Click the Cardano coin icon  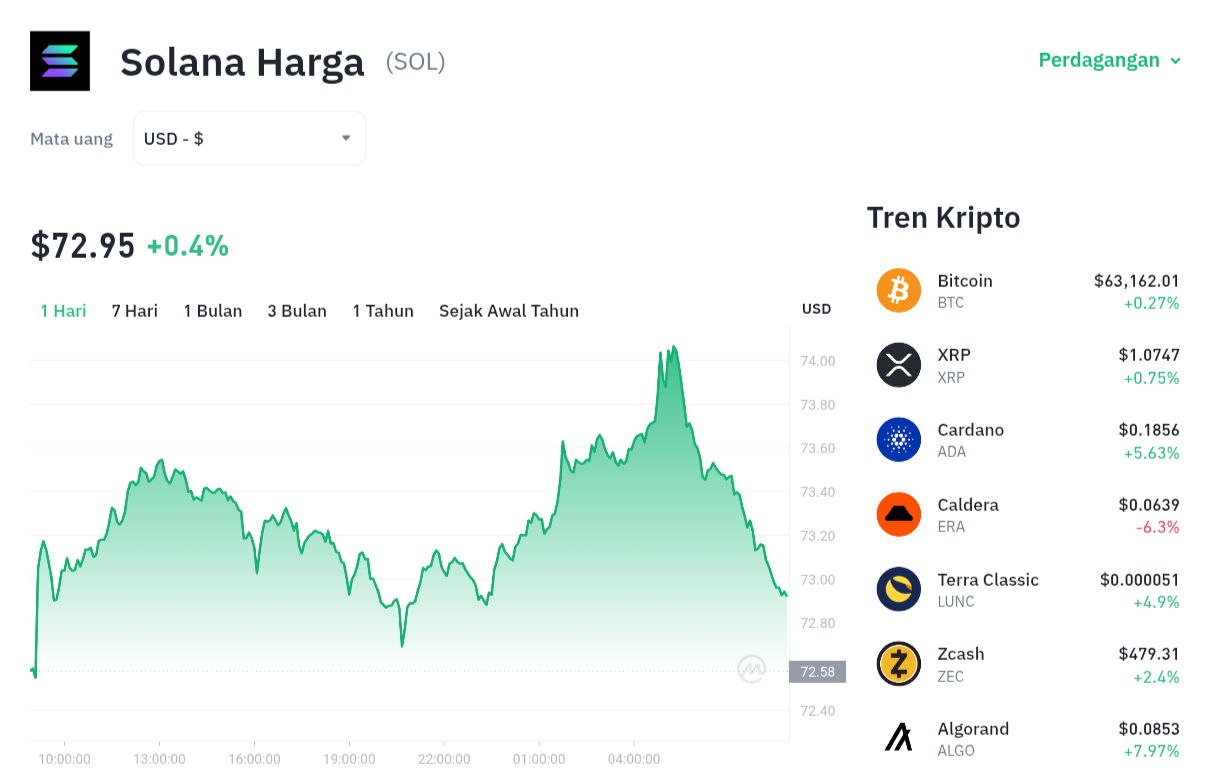click(898, 440)
